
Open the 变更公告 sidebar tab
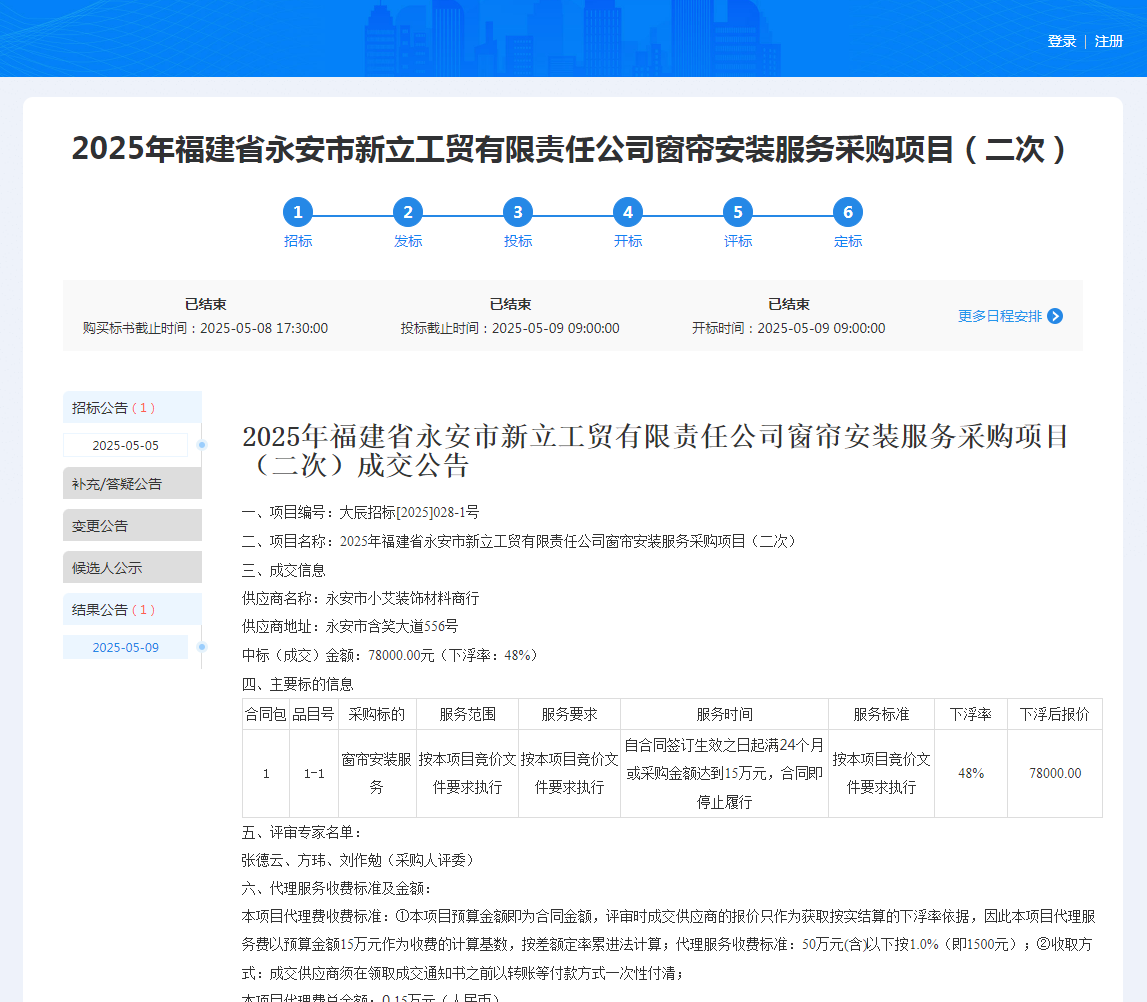pyautogui.click(x=132, y=525)
